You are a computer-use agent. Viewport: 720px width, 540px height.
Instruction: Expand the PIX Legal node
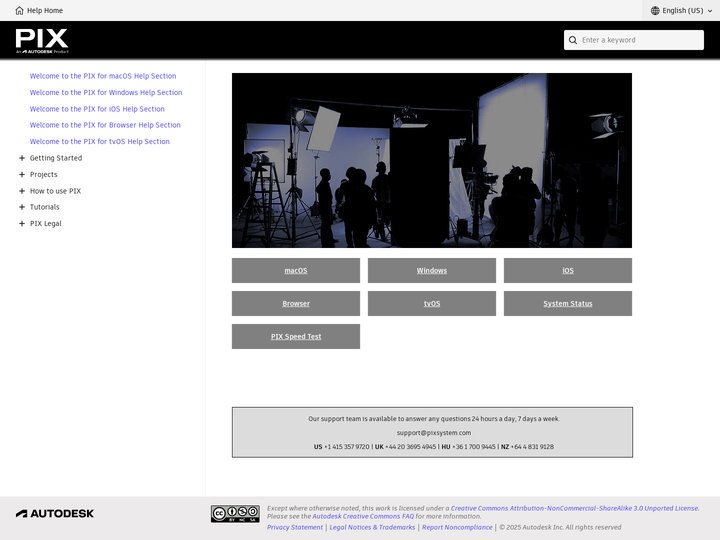[x=22, y=224]
